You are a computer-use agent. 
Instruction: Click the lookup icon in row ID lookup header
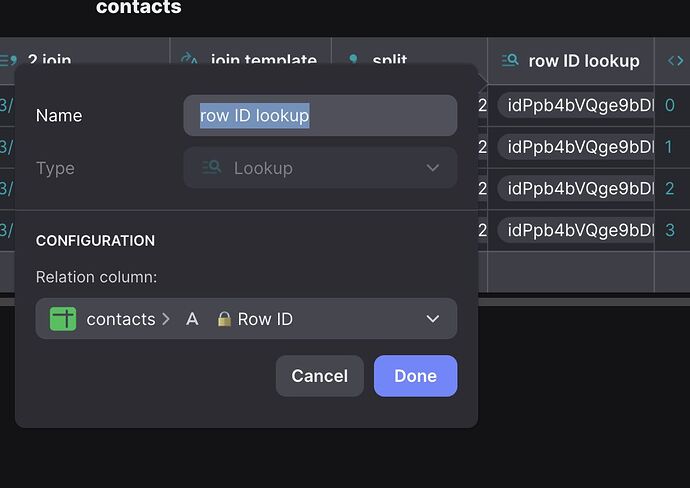click(509, 61)
